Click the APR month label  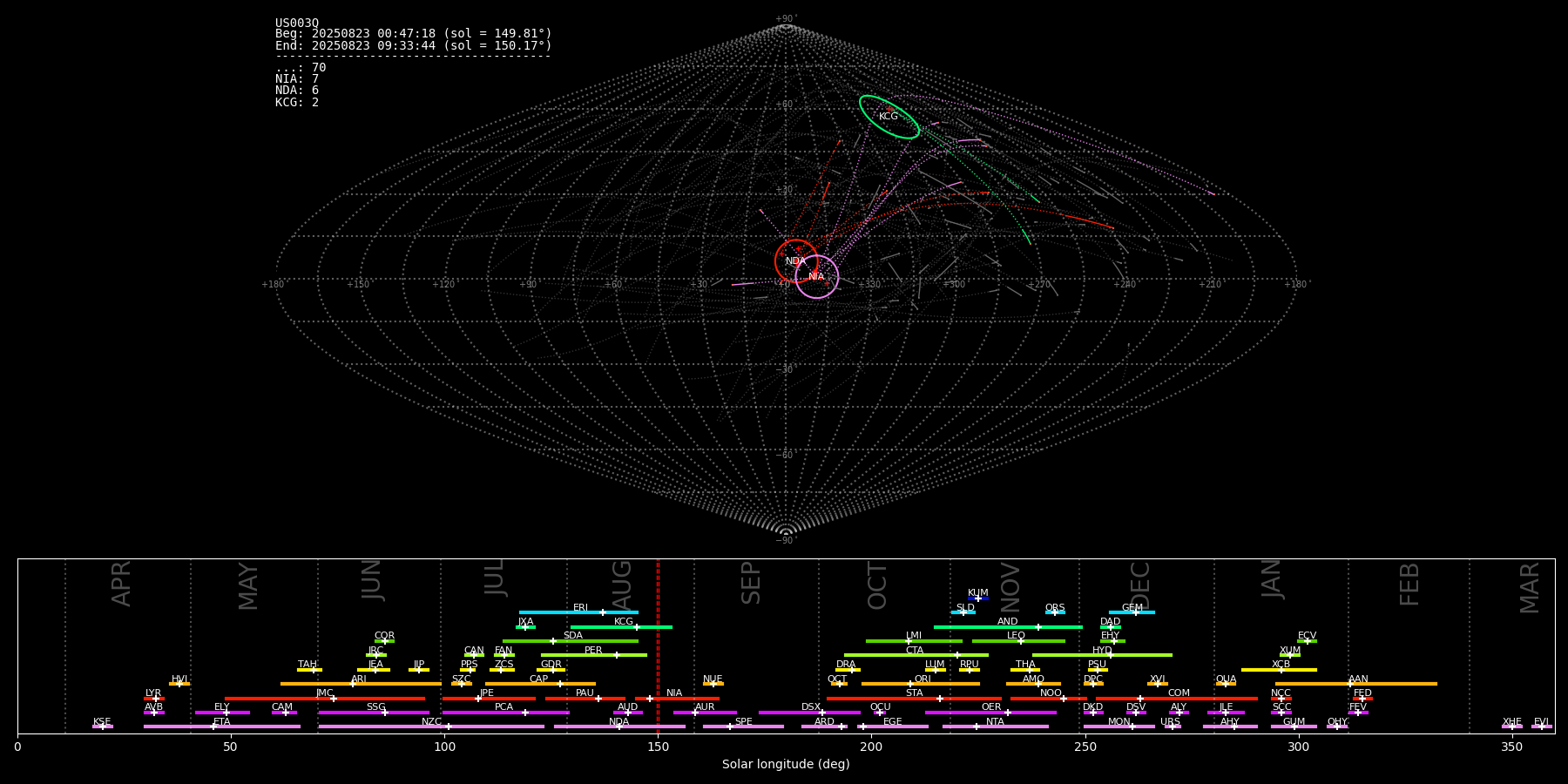[x=121, y=584]
